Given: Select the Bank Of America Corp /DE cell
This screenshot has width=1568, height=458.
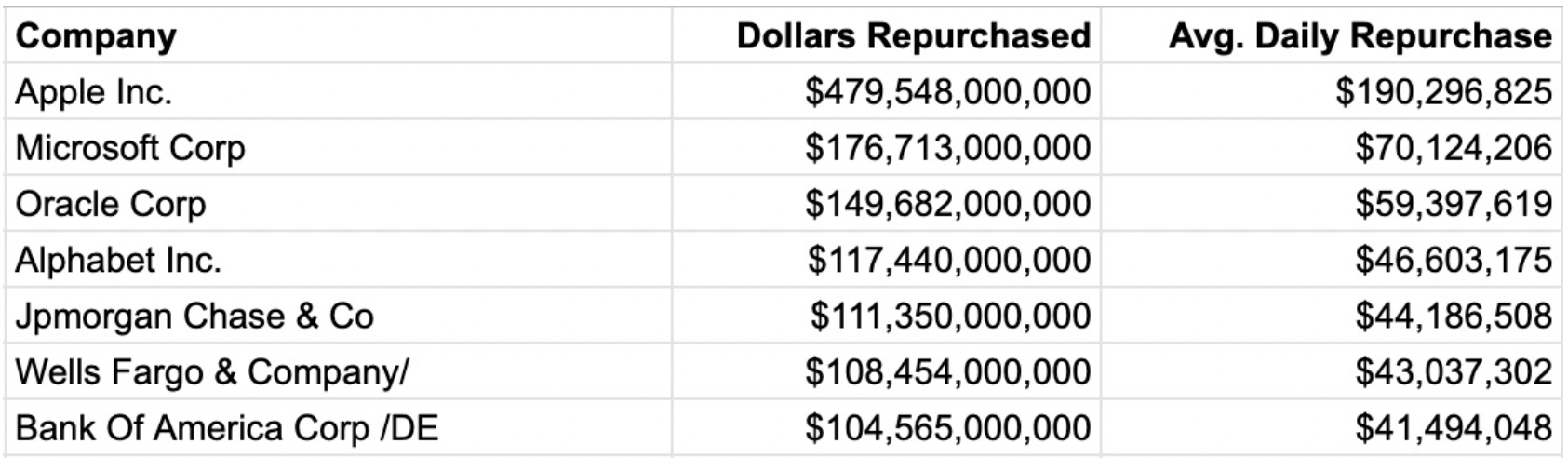Looking at the screenshot, I should coord(226,428).
